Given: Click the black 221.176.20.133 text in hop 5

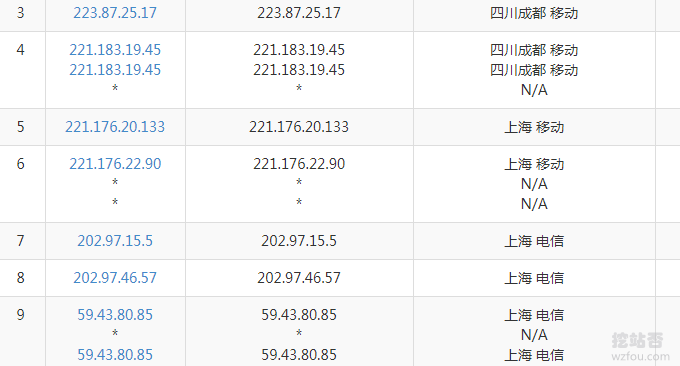Looking at the screenshot, I should (299, 127).
